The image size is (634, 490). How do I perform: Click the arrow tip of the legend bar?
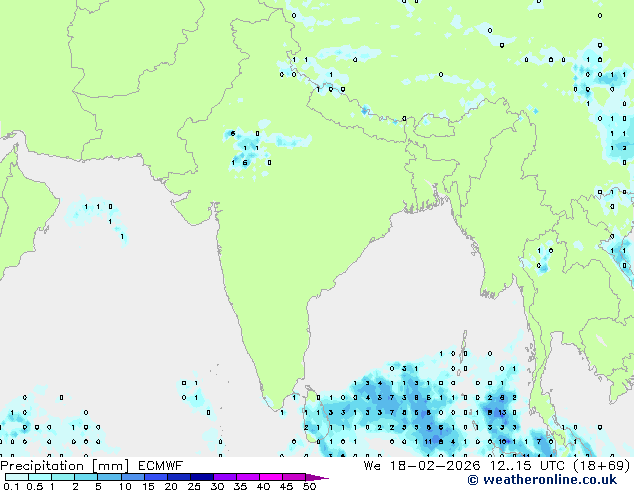(x=319, y=477)
